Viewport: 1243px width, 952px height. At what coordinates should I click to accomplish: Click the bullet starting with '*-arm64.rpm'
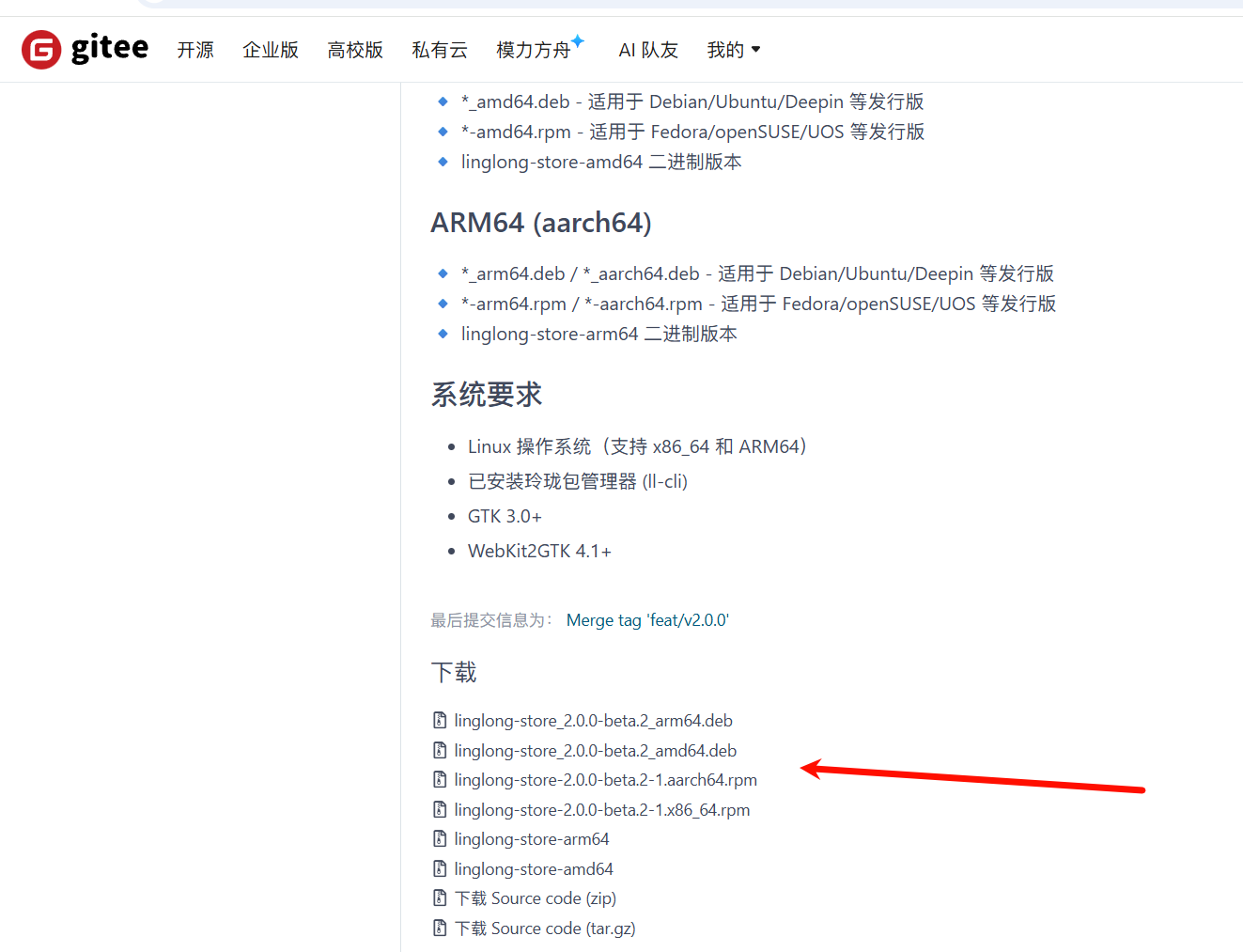click(758, 304)
